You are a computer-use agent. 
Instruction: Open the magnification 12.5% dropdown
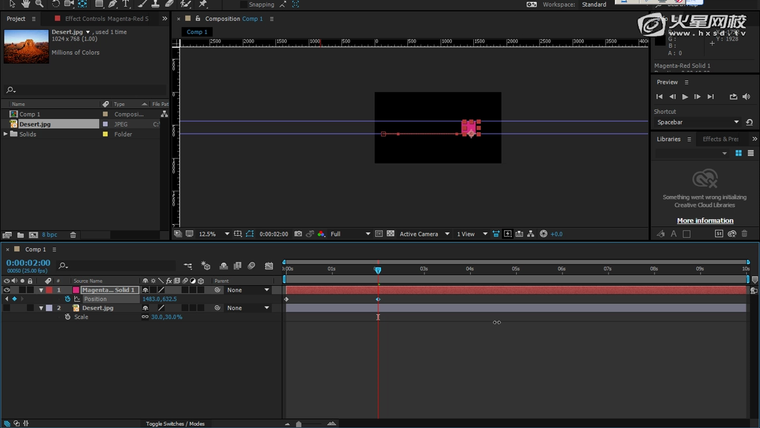pos(212,234)
